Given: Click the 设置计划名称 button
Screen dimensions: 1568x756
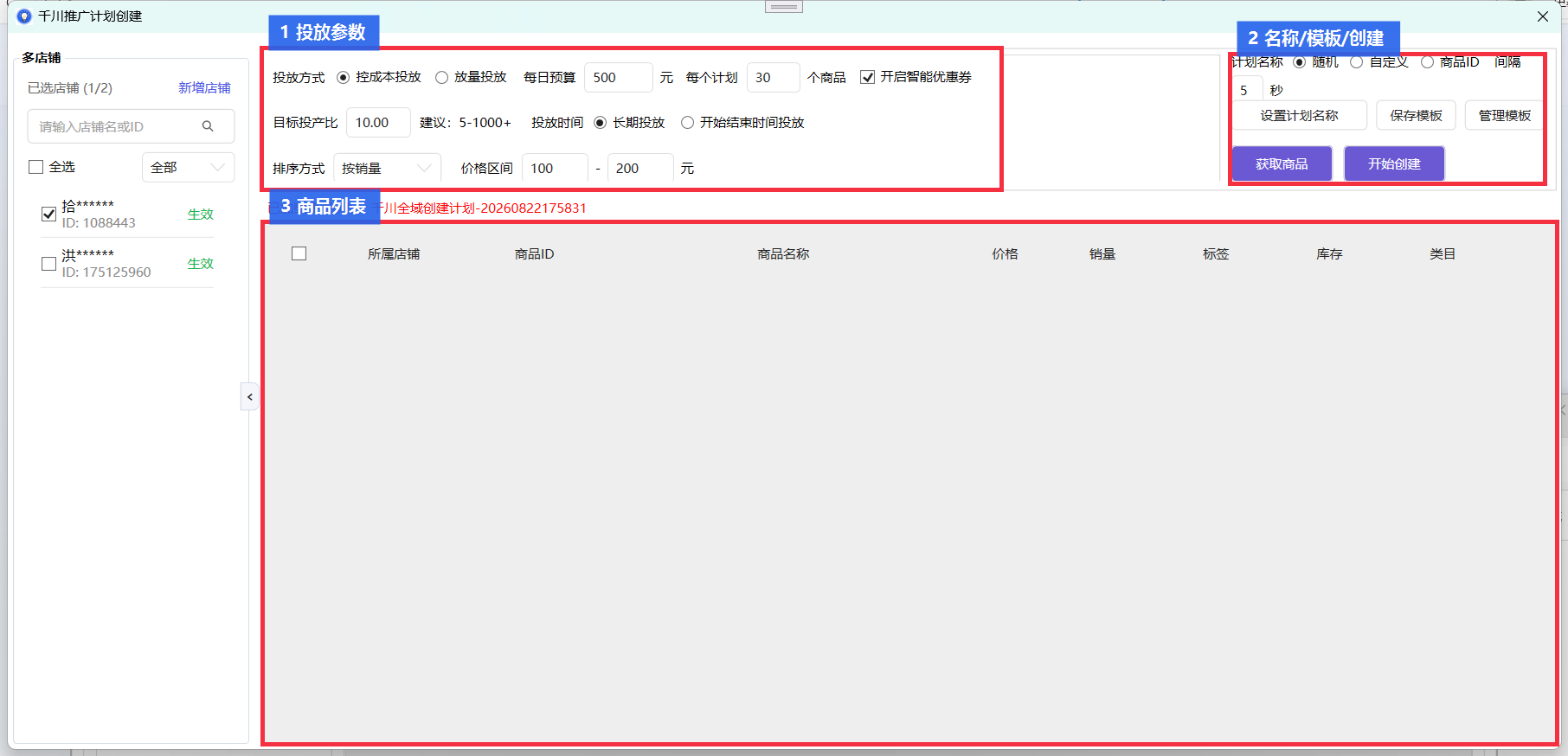Looking at the screenshot, I should coord(1299,116).
